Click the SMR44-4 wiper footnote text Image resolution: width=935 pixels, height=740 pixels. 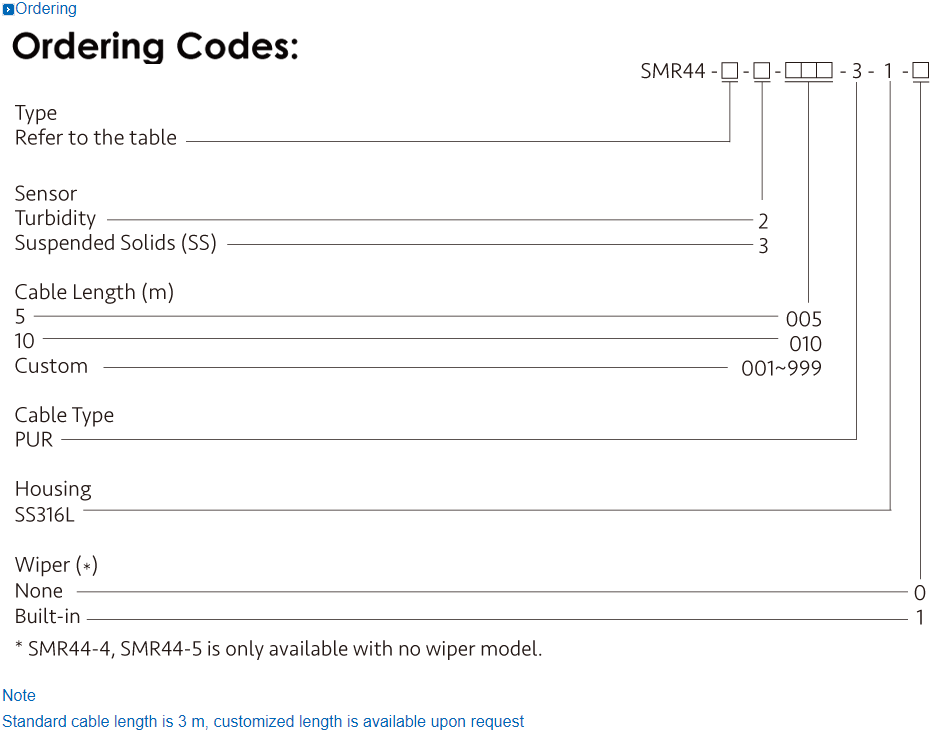point(279,649)
